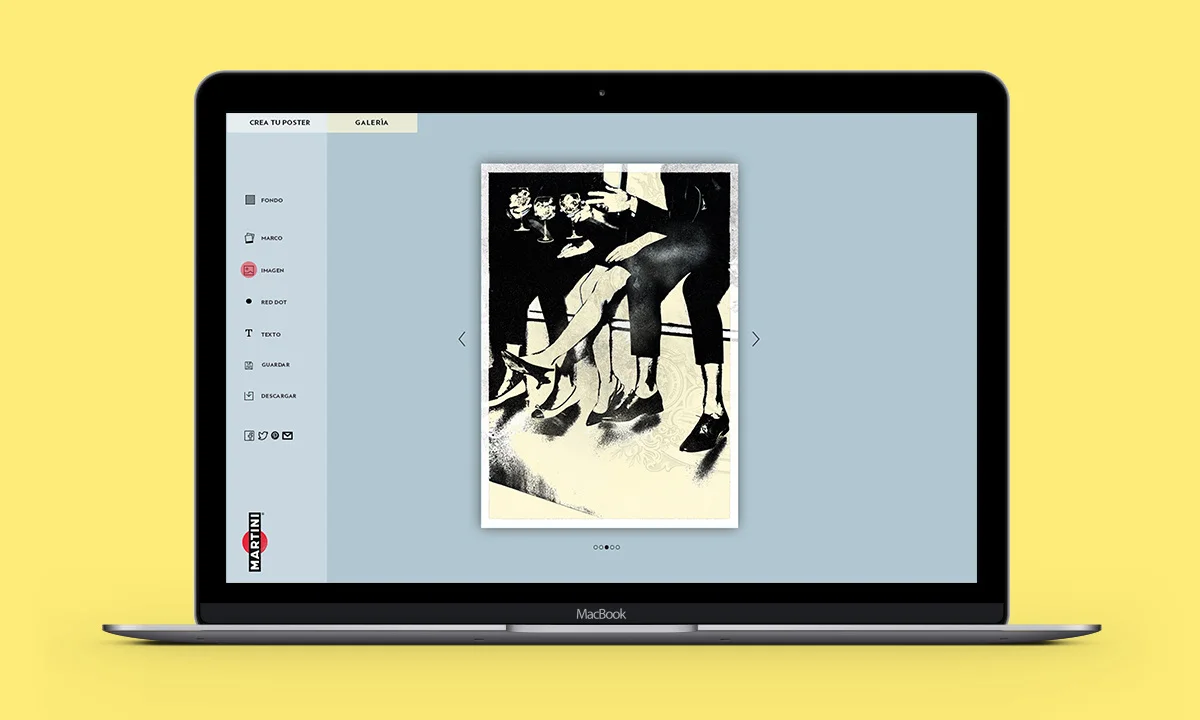Select the Fondo background square icon
Viewport: 1200px width, 720px height.
click(x=250, y=200)
